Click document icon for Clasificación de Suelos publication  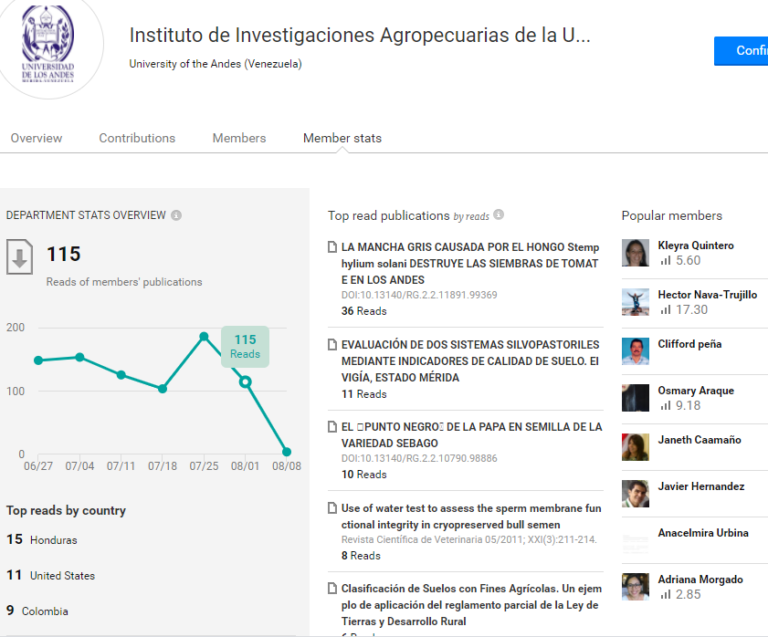coord(332,588)
